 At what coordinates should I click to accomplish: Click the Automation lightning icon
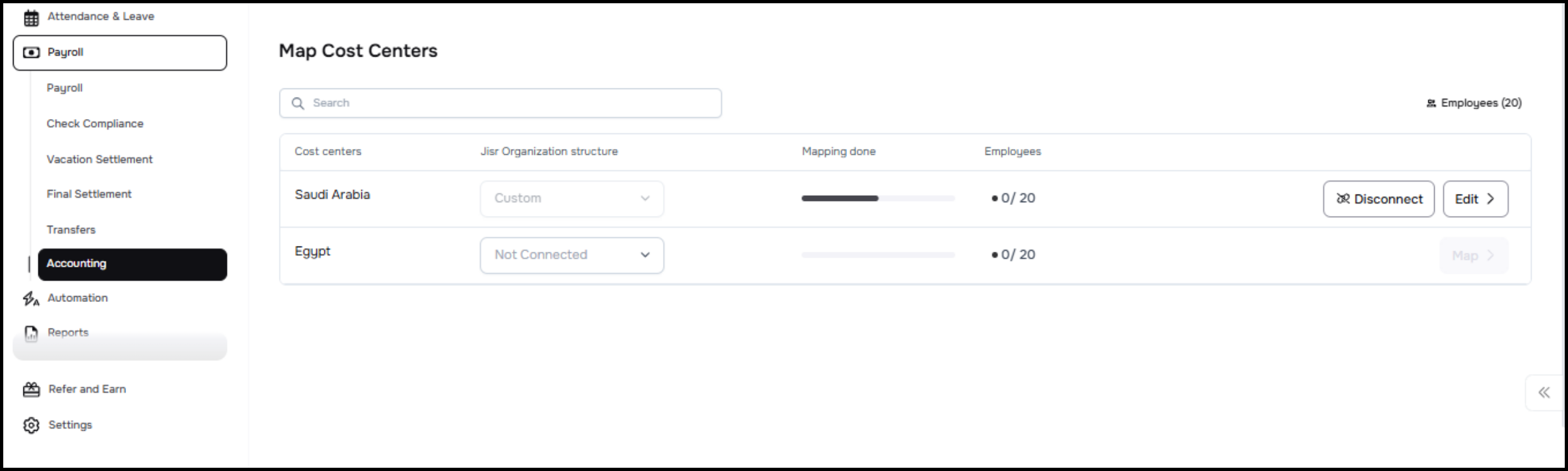[x=31, y=299]
